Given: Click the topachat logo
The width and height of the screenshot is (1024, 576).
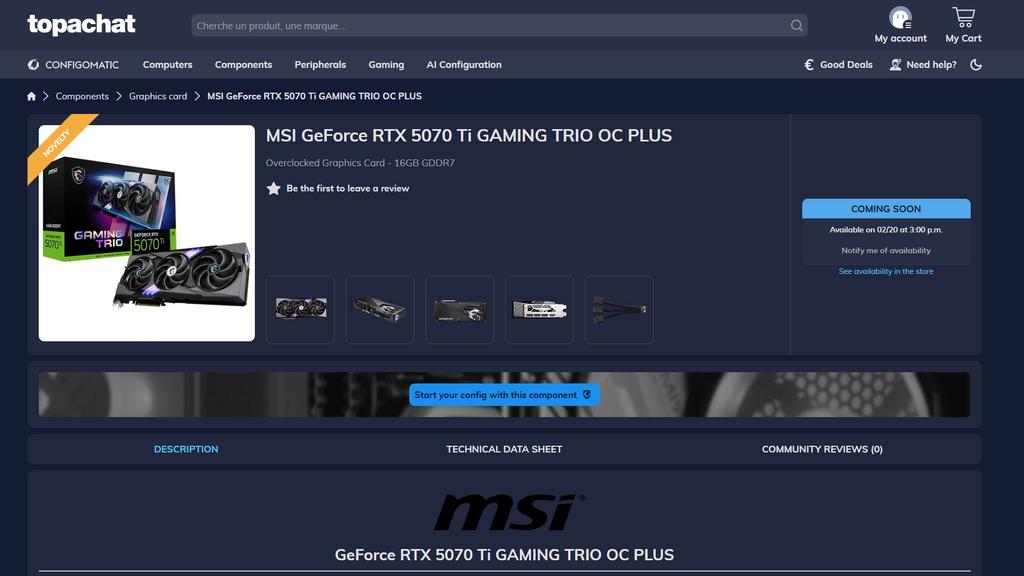Looking at the screenshot, I should click(x=81, y=25).
